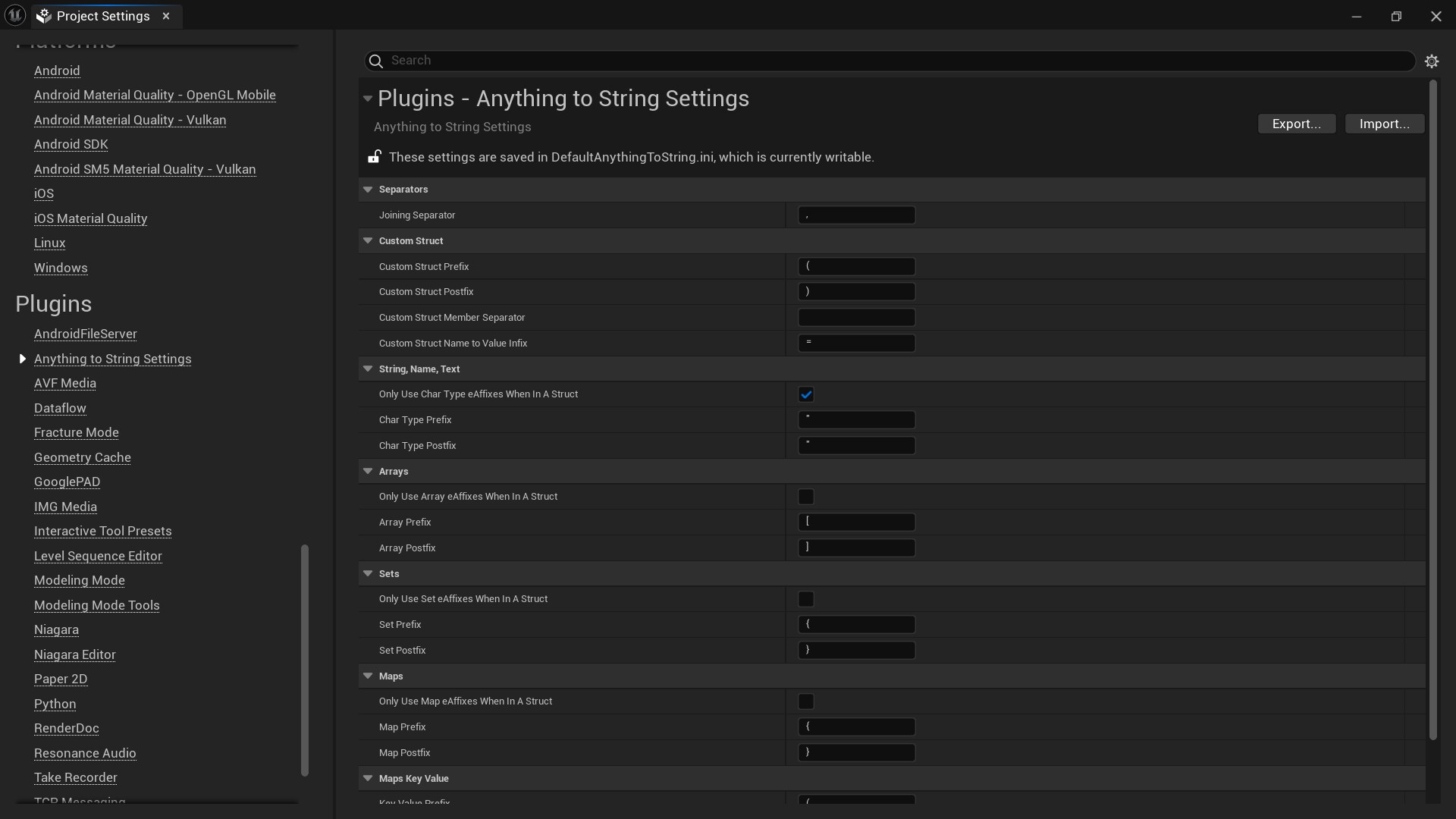Enable Only Use Map eAffixes When In A Struct
The image size is (1456, 819).
click(x=806, y=701)
